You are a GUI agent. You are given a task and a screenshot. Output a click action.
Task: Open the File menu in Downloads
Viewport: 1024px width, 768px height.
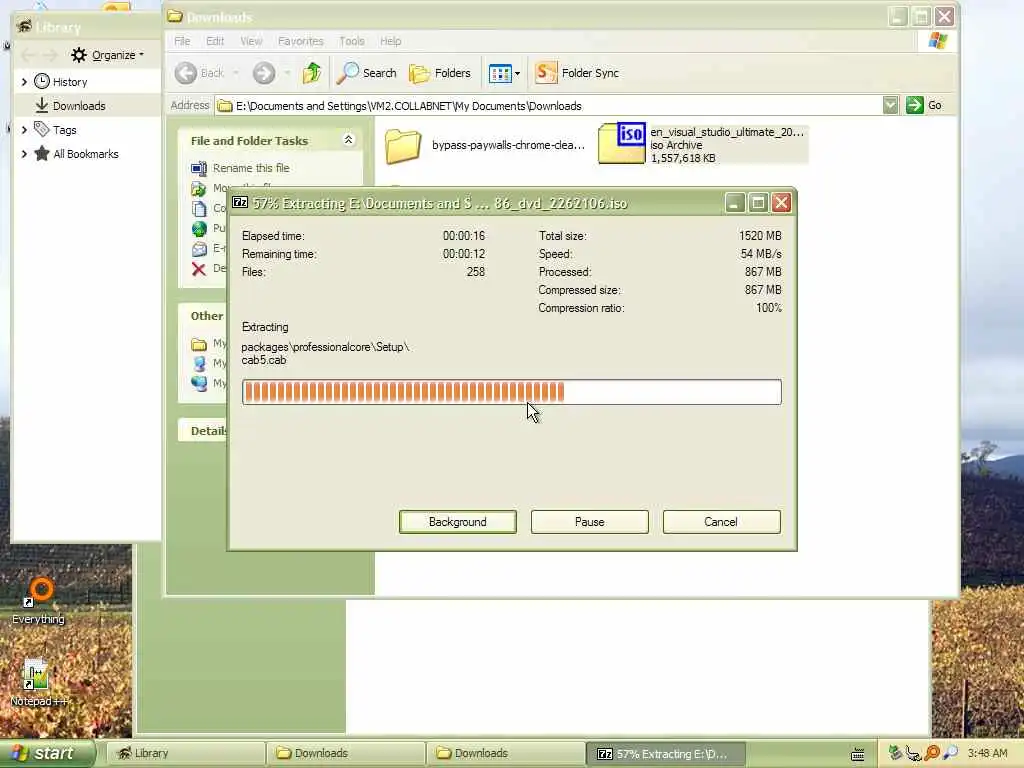click(x=182, y=41)
